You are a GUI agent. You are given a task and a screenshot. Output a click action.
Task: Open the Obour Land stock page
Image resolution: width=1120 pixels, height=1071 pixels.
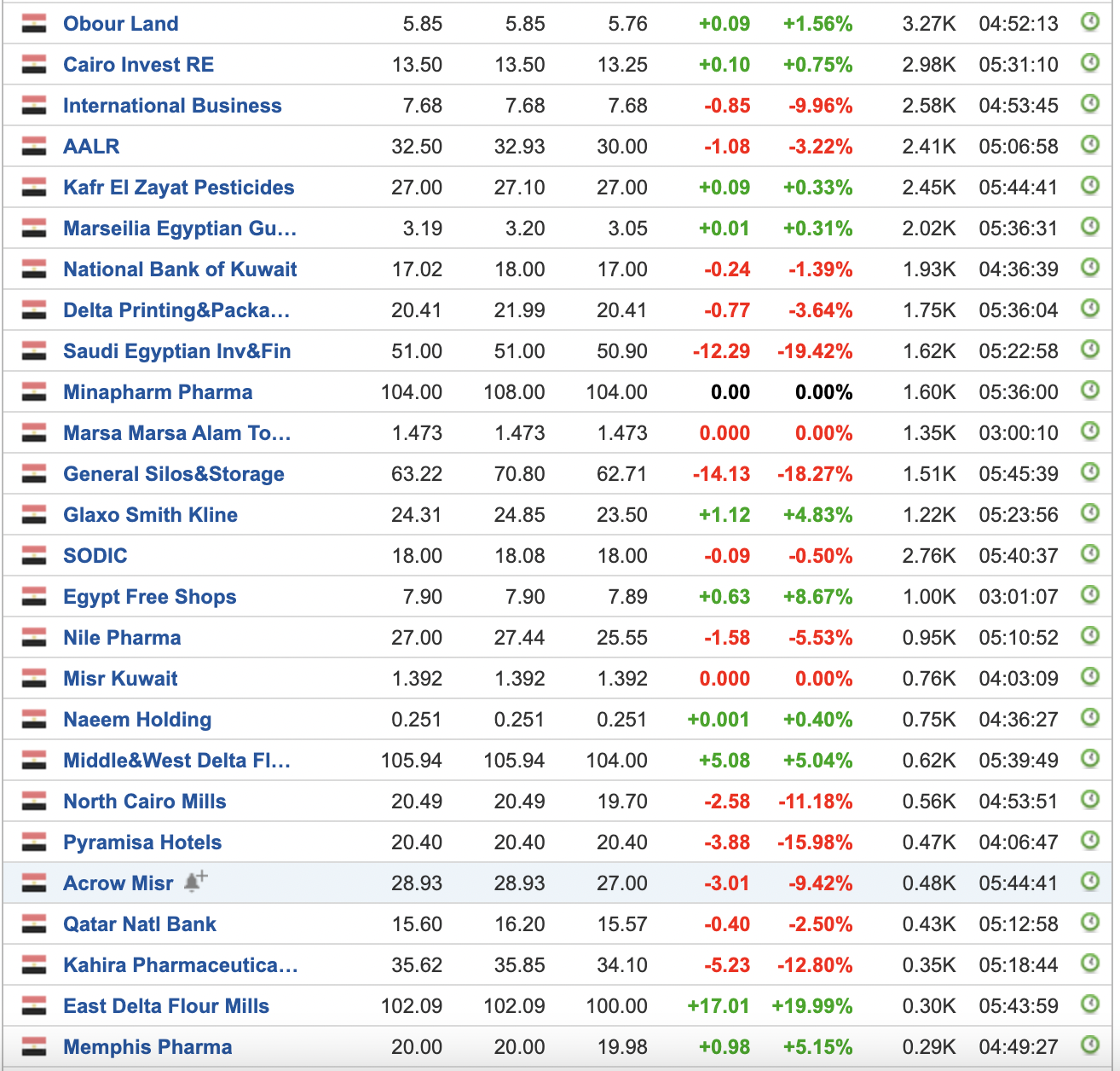click(121, 24)
